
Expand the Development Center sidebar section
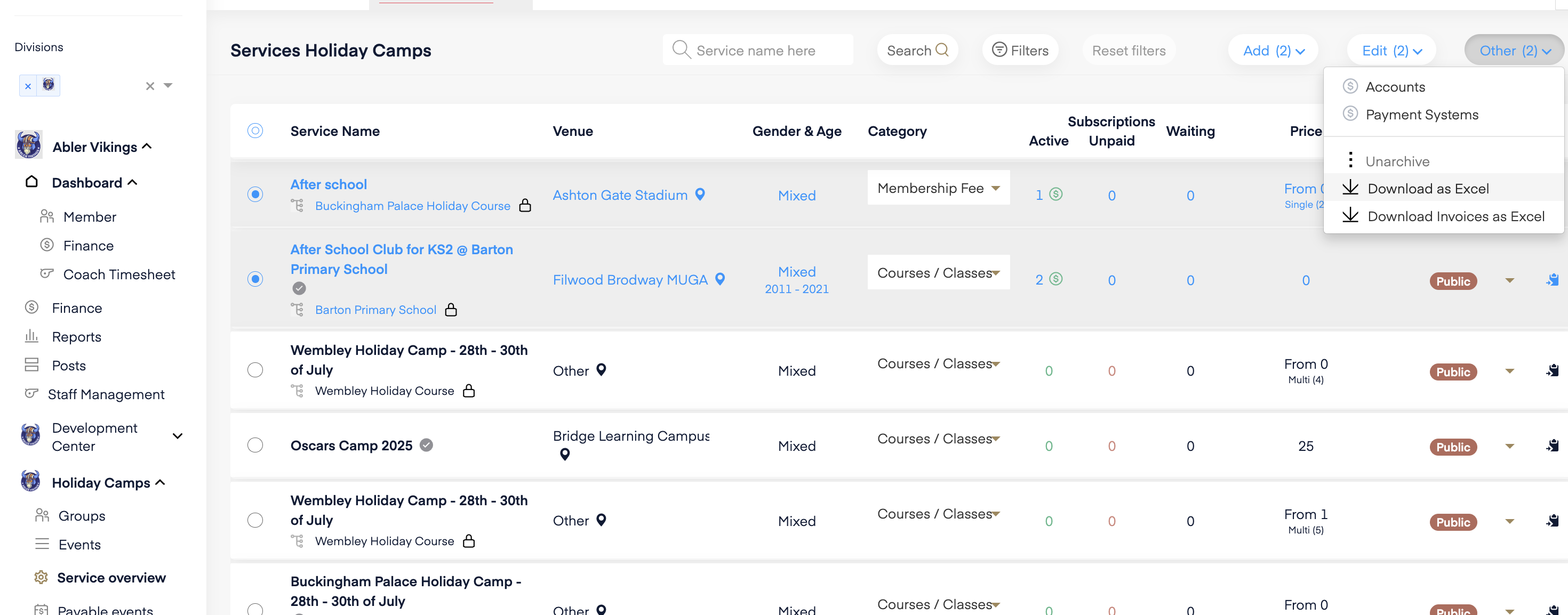pos(177,436)
